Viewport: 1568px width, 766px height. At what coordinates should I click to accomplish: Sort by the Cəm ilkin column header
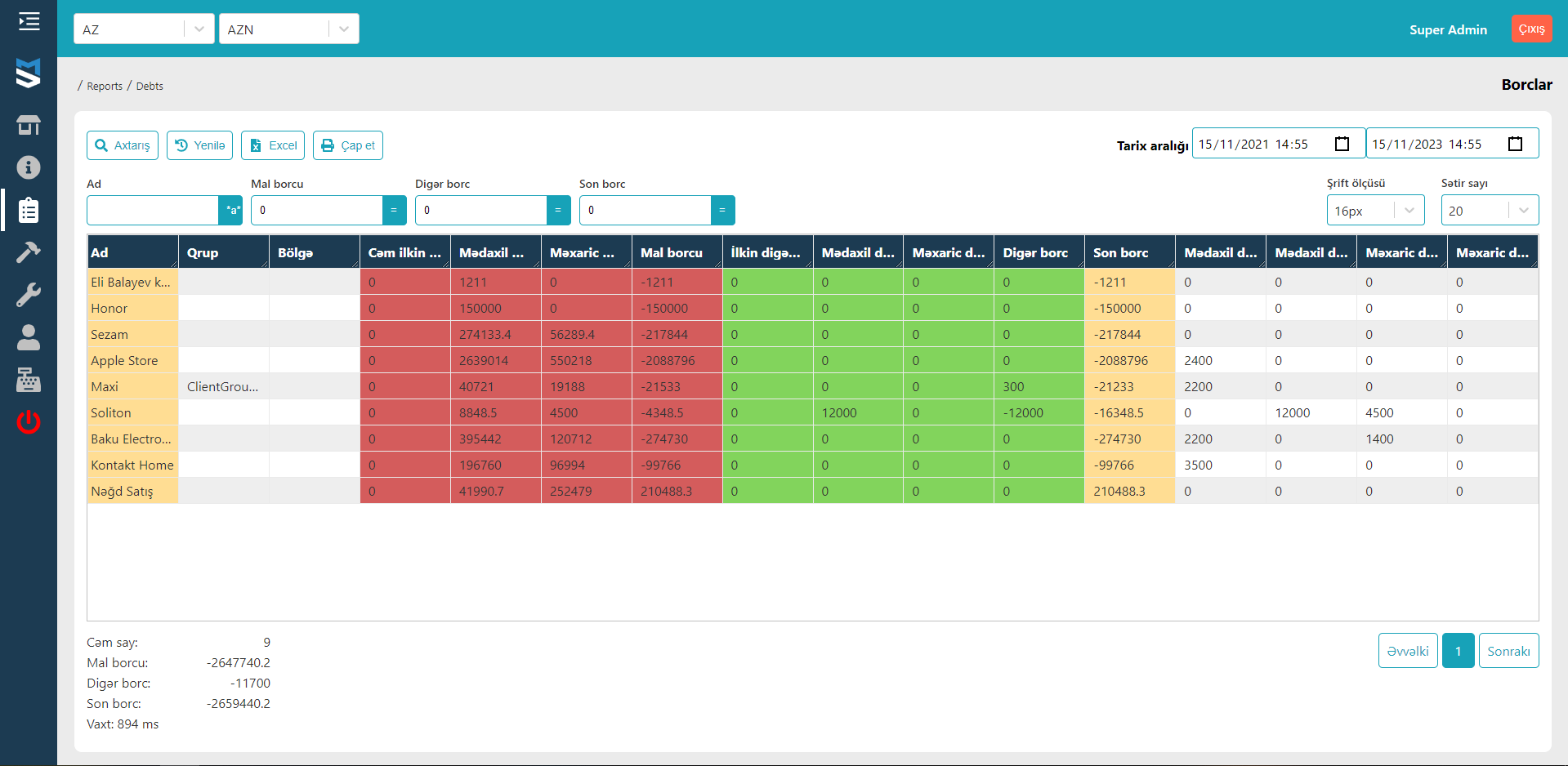(x=404, y=252)
